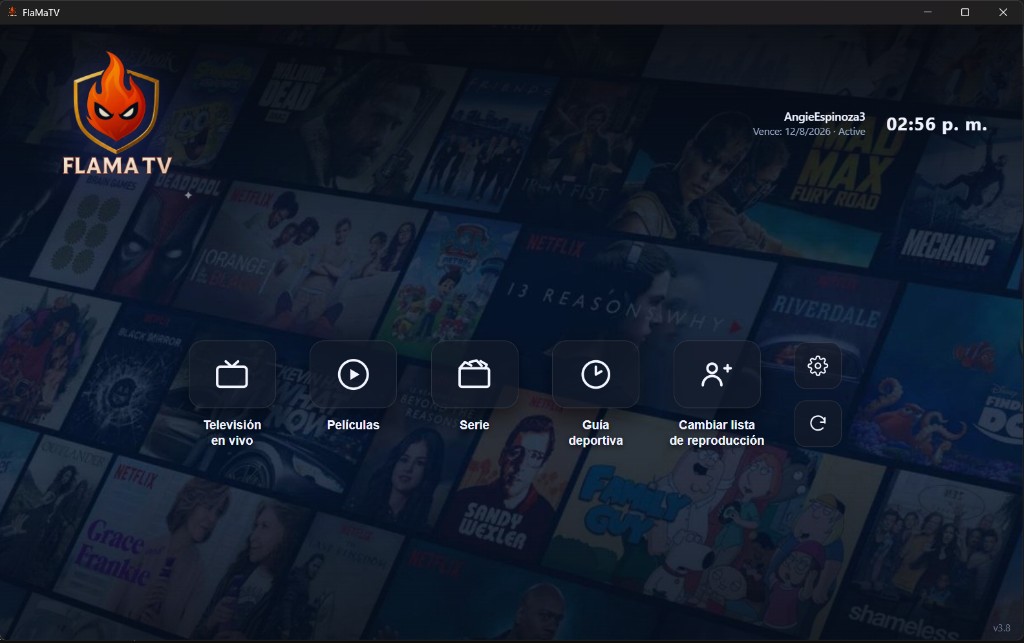Screen dimensions: 1024x643
Task: Click the Cambiar lista add-user icon tile
Action: coord(716,374)
